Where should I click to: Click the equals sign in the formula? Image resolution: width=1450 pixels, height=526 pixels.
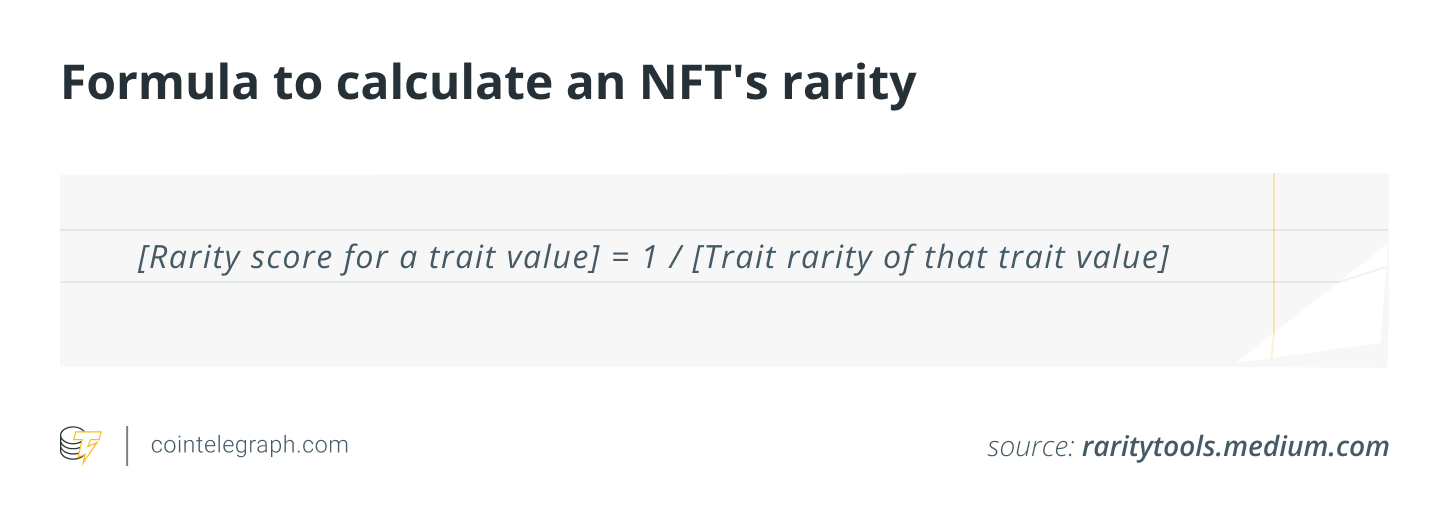click(622, 259)
